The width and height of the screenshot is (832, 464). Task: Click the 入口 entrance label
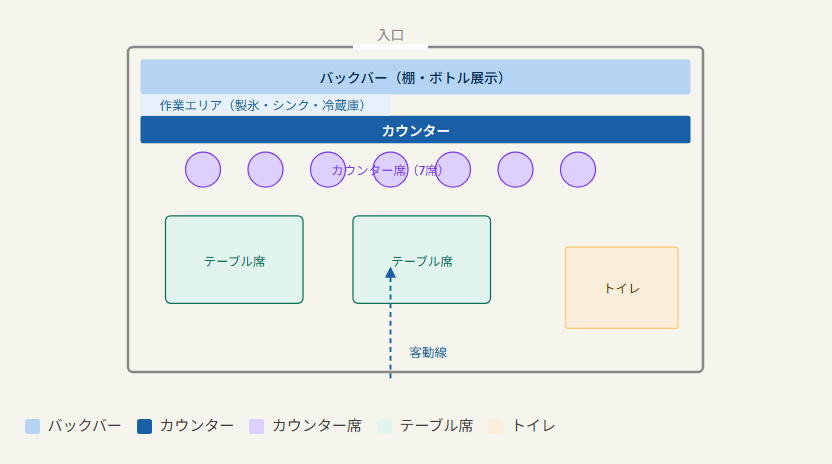click(391, 35)
